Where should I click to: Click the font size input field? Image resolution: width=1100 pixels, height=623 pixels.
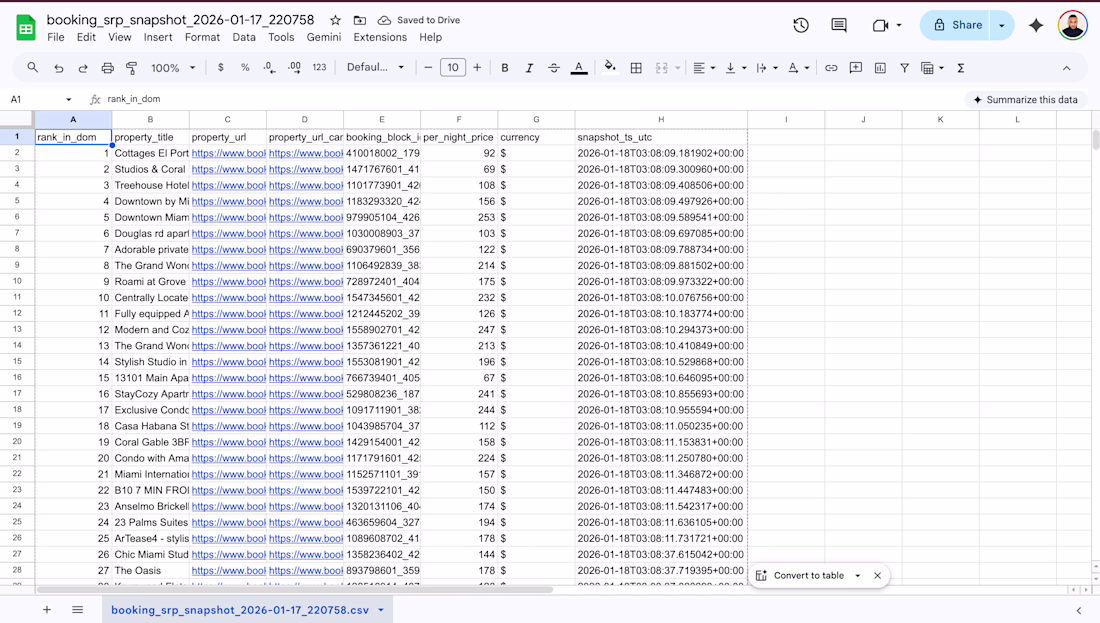[453, 68]
